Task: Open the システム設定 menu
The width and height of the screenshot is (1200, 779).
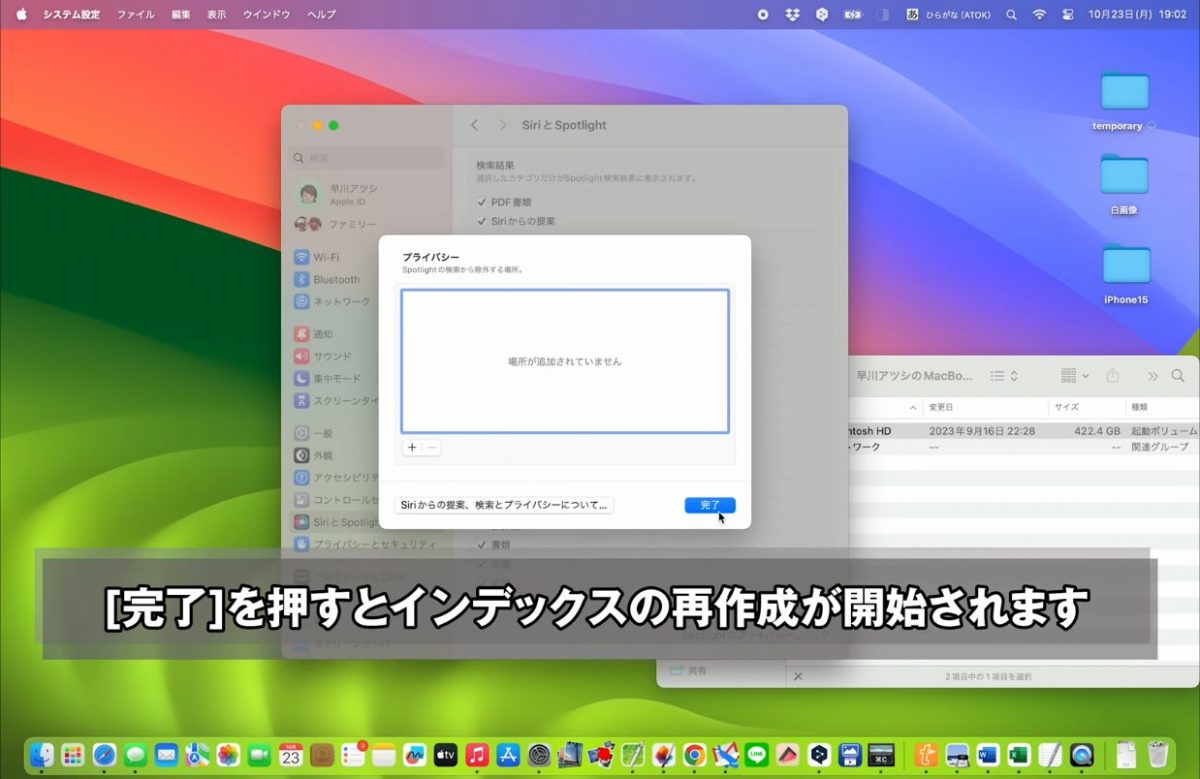Action: tap(69, 15)
